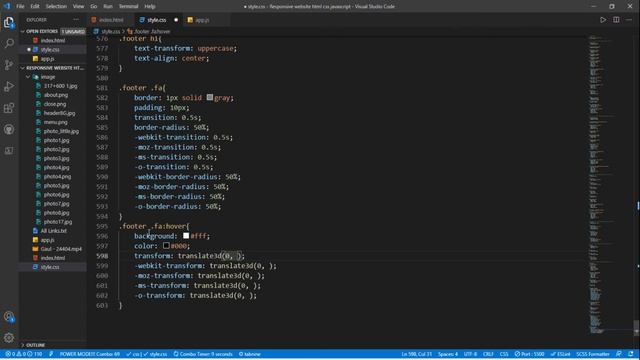The height and width of the screenshot is (360, 640).
Task: Open the Run and Debug view
Action: [9, 86]
